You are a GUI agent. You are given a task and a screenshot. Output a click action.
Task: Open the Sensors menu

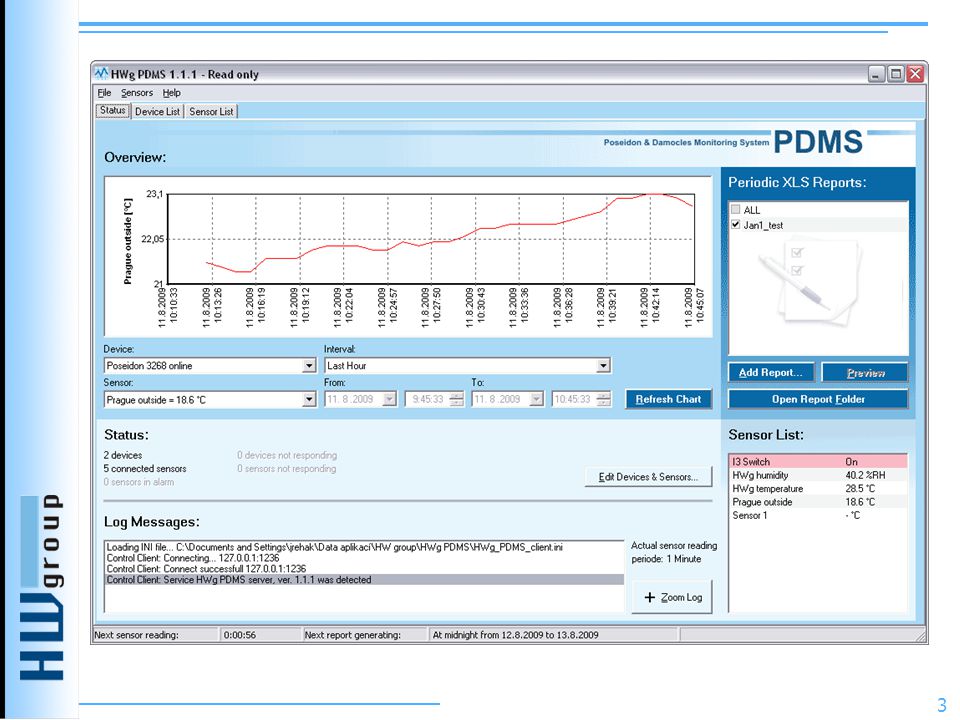pyautogui.click(x=137, y=92)
